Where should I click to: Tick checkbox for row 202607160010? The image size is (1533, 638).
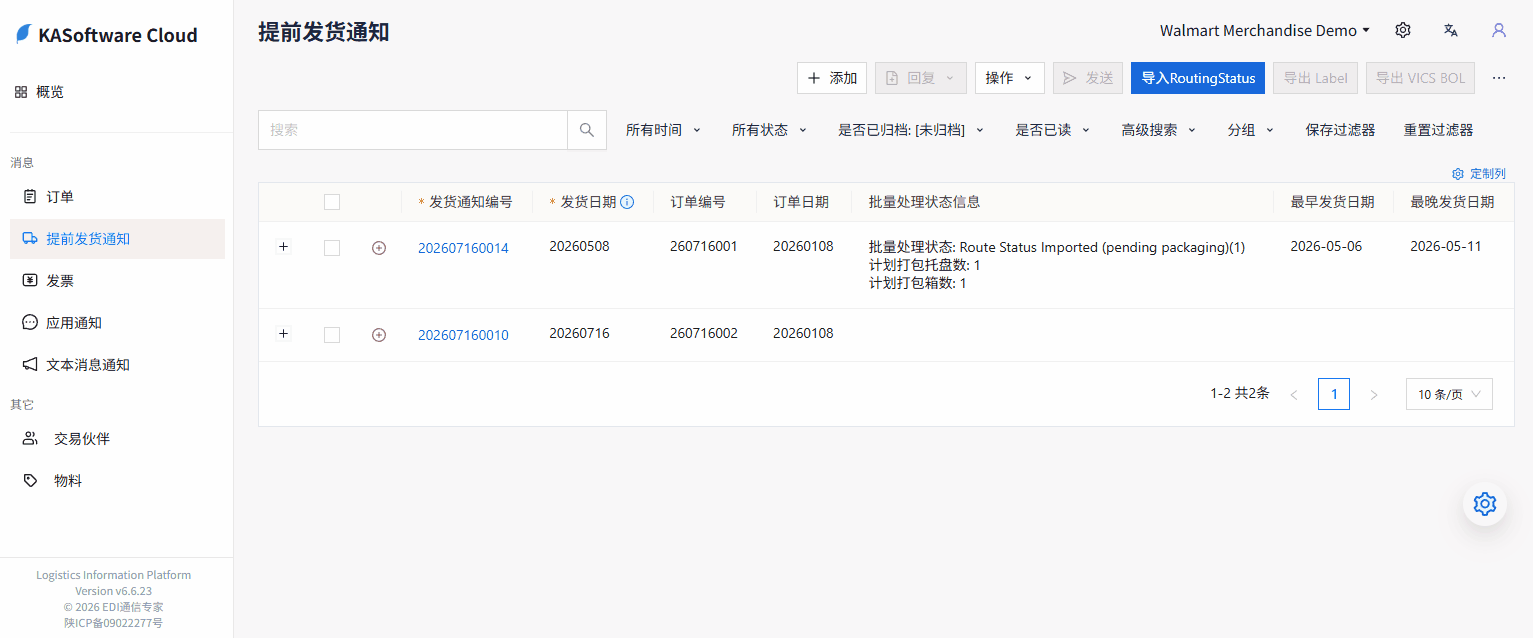coord(332,335)
